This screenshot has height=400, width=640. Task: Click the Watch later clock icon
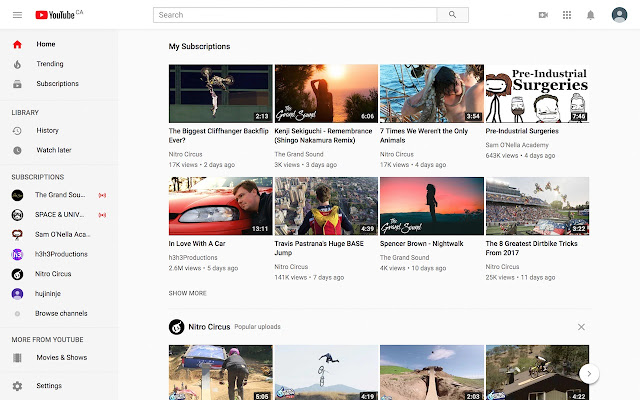[x=17, y=150]
